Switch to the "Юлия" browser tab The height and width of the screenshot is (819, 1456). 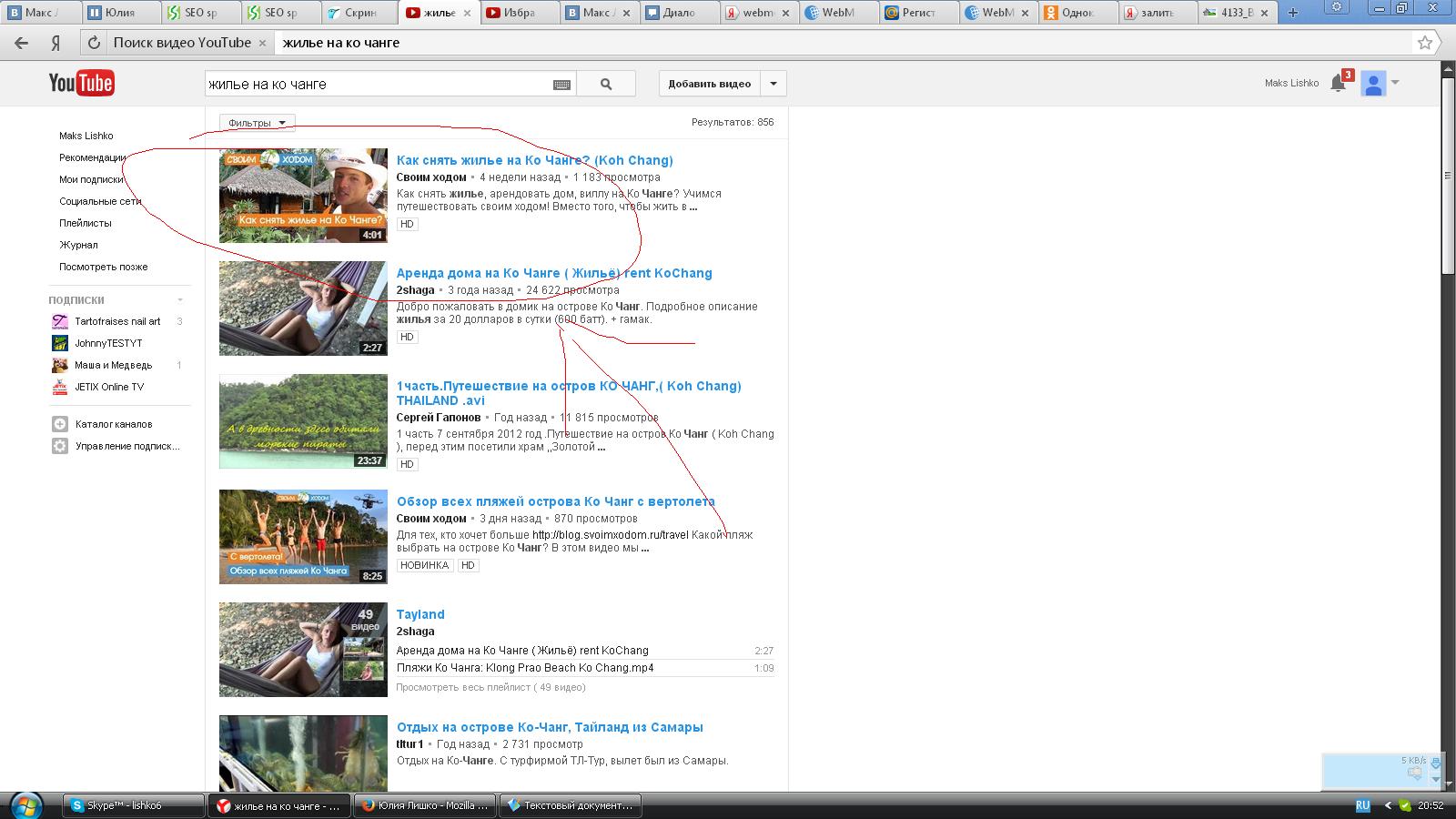[121, 13]
